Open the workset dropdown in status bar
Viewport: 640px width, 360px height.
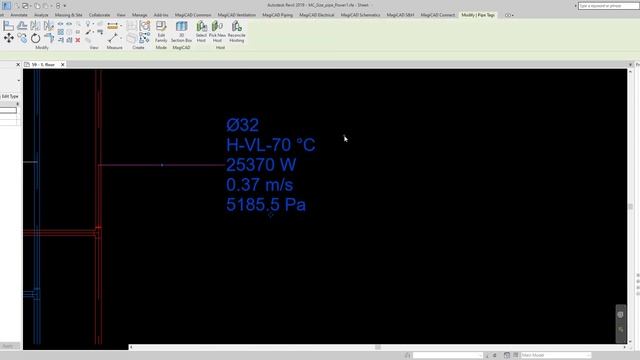click(x=448, y=355)
